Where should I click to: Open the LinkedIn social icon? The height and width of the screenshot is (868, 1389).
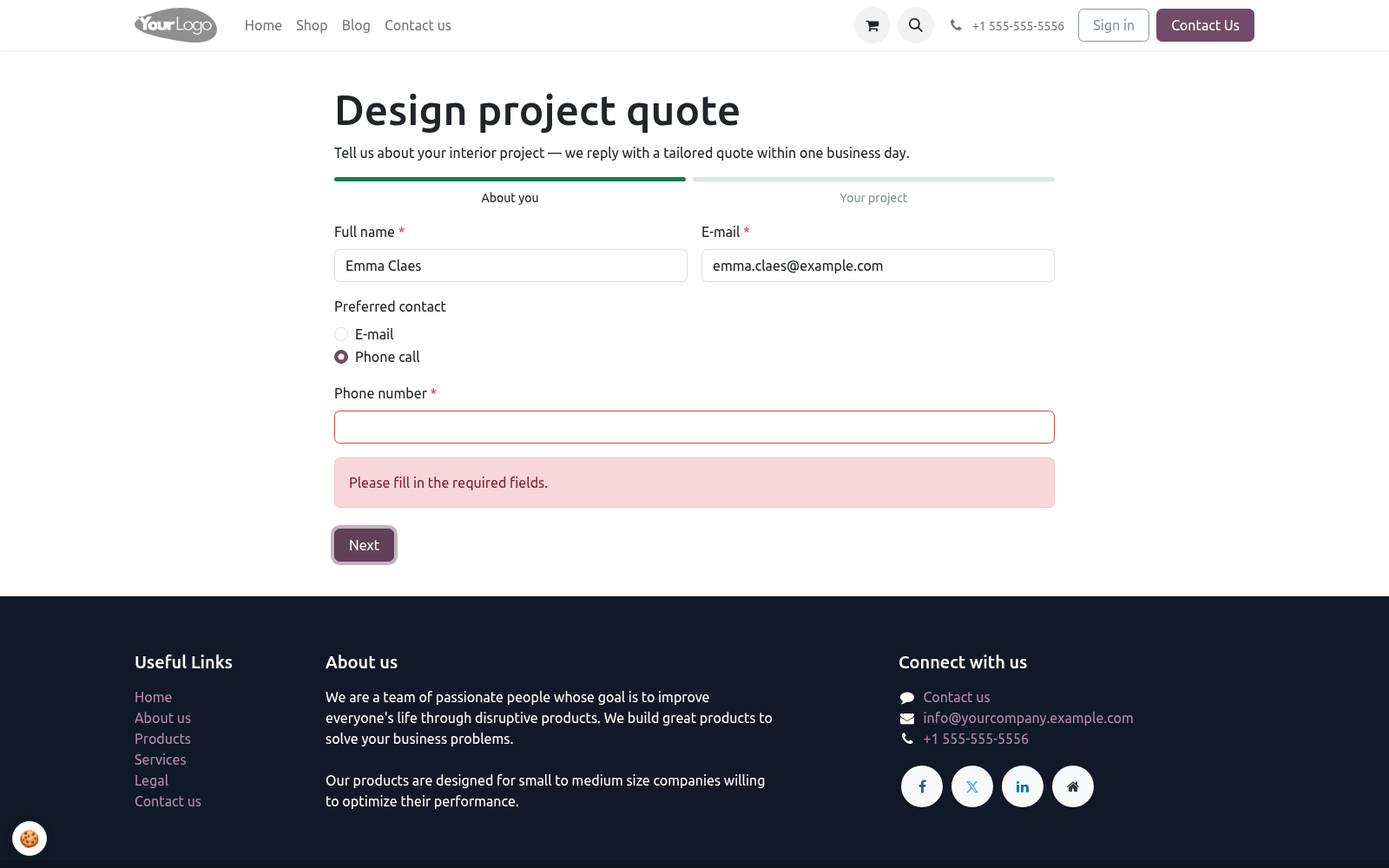(1023, 786)
